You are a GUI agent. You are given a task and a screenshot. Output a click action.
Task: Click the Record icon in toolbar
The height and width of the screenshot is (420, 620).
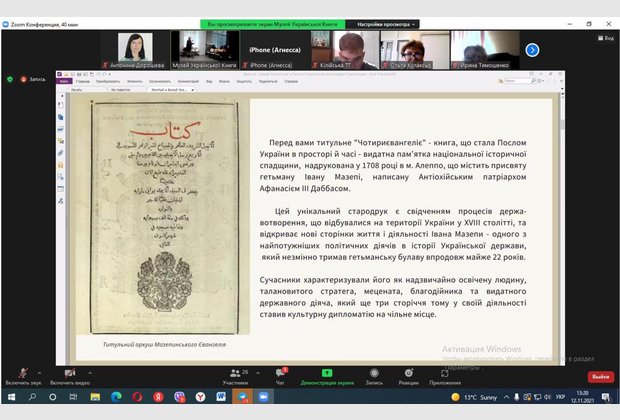pos(374,372)
